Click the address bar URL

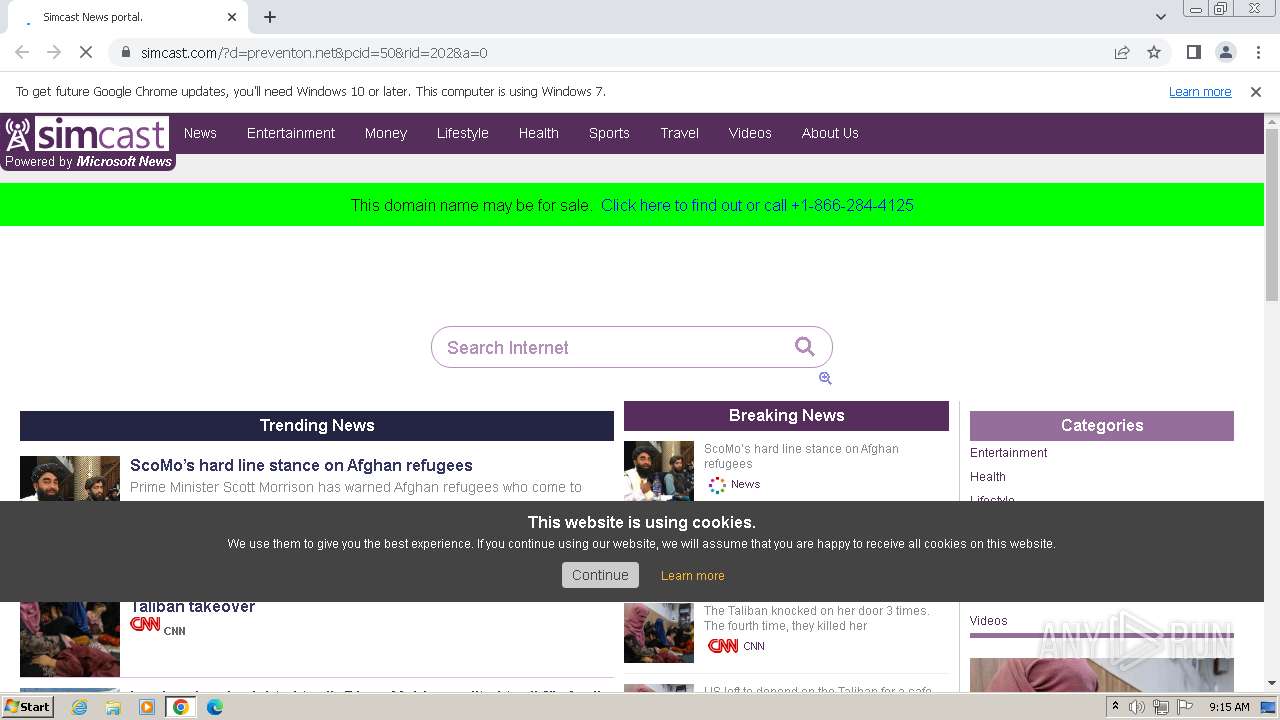(314, 53)
